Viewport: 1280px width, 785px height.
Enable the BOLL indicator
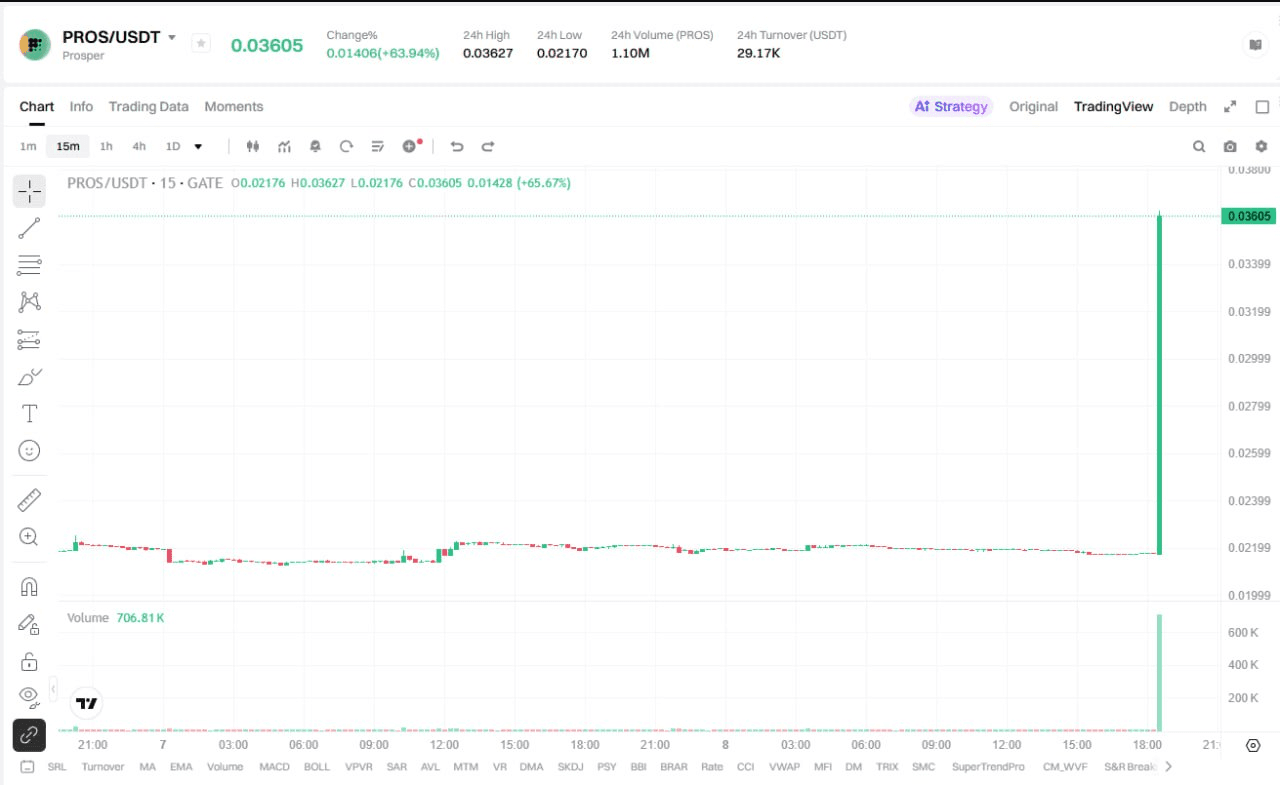point(317,767)
